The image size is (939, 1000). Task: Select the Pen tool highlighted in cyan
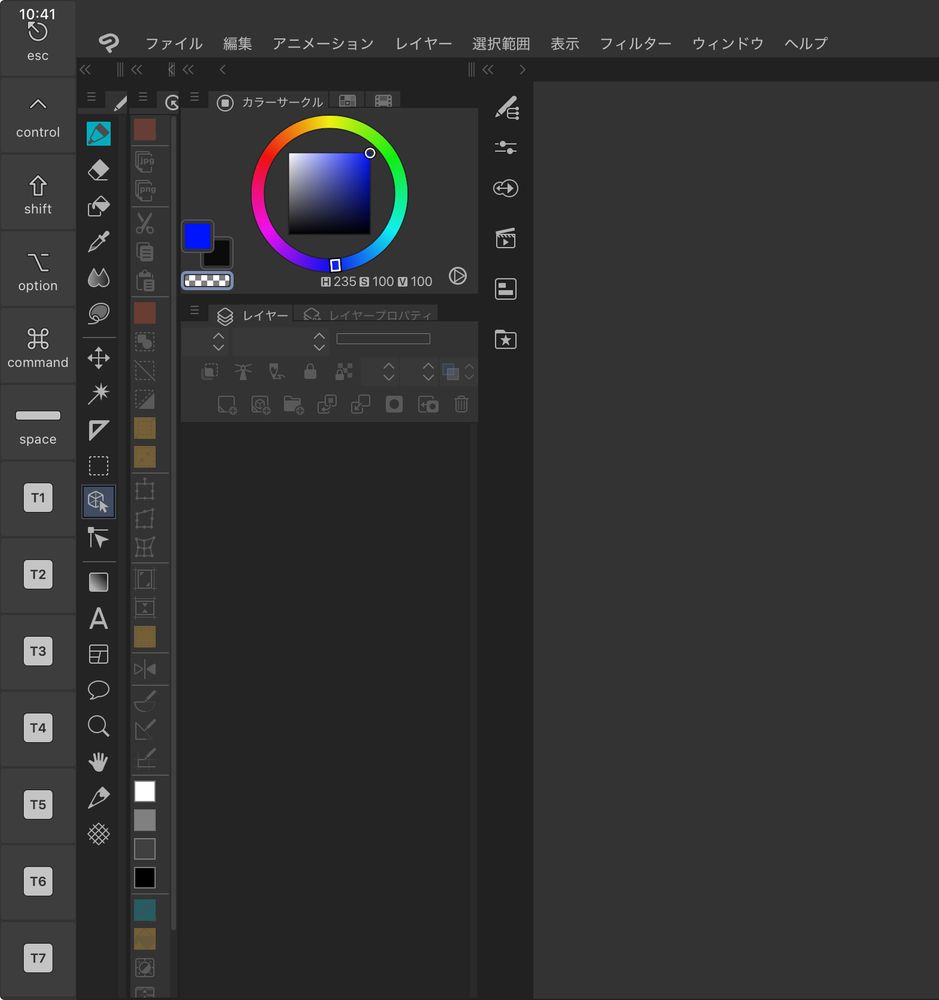click(98, 133)
